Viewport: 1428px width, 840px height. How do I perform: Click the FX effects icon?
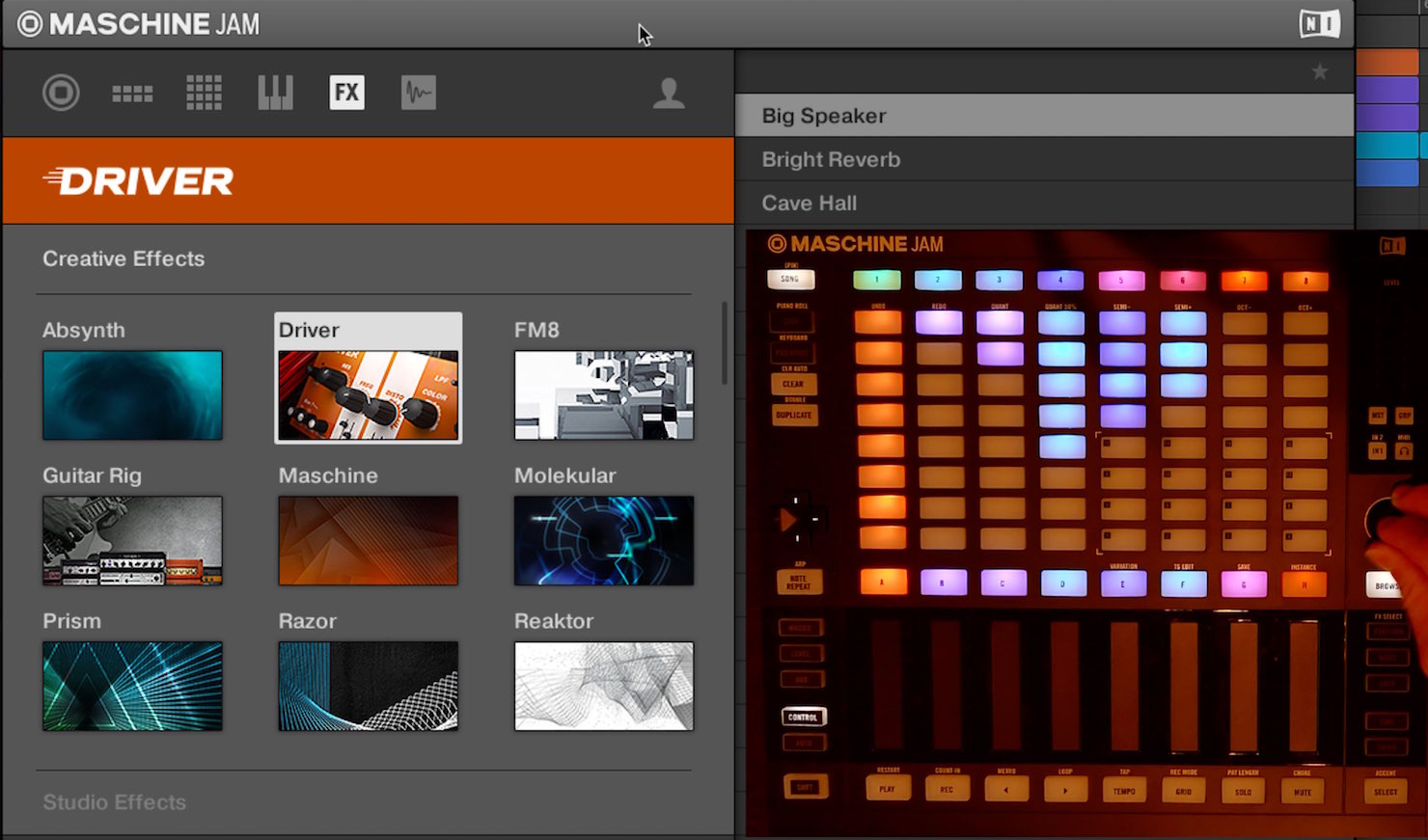tap(346, 93)
